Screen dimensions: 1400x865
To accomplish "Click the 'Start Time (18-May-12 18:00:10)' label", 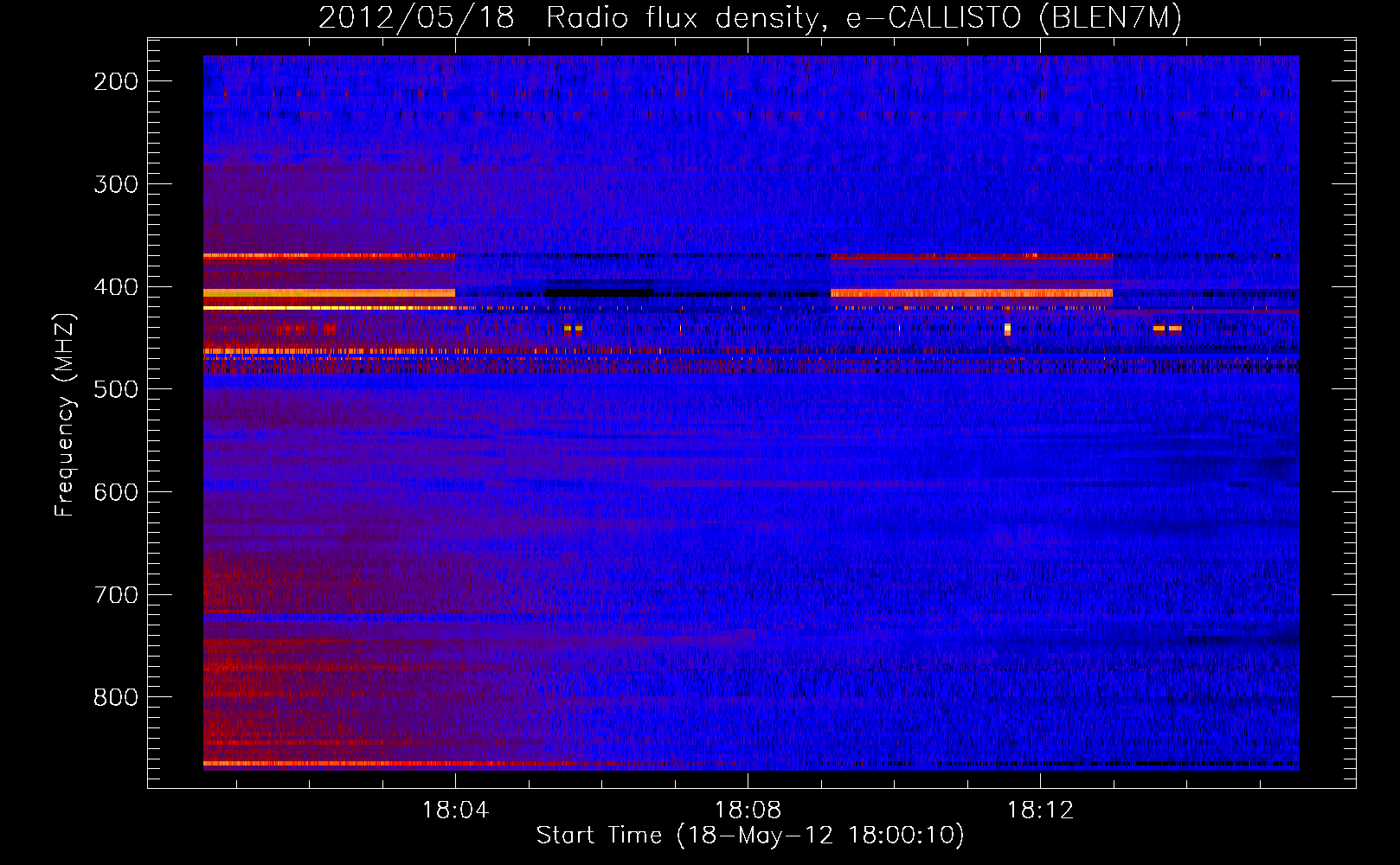I will pyautogui.click(x=750, y=836).
